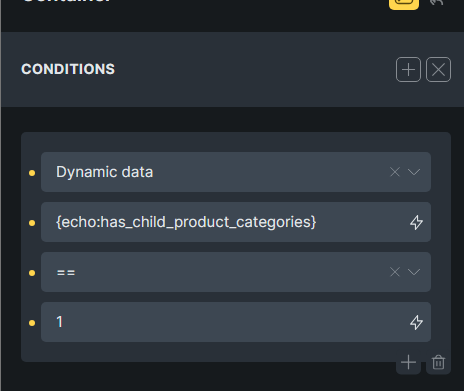Screen dimensions: 464x391
Task: Clear the == operator selection
Action: pyautogui.click(x=395, y=272)
